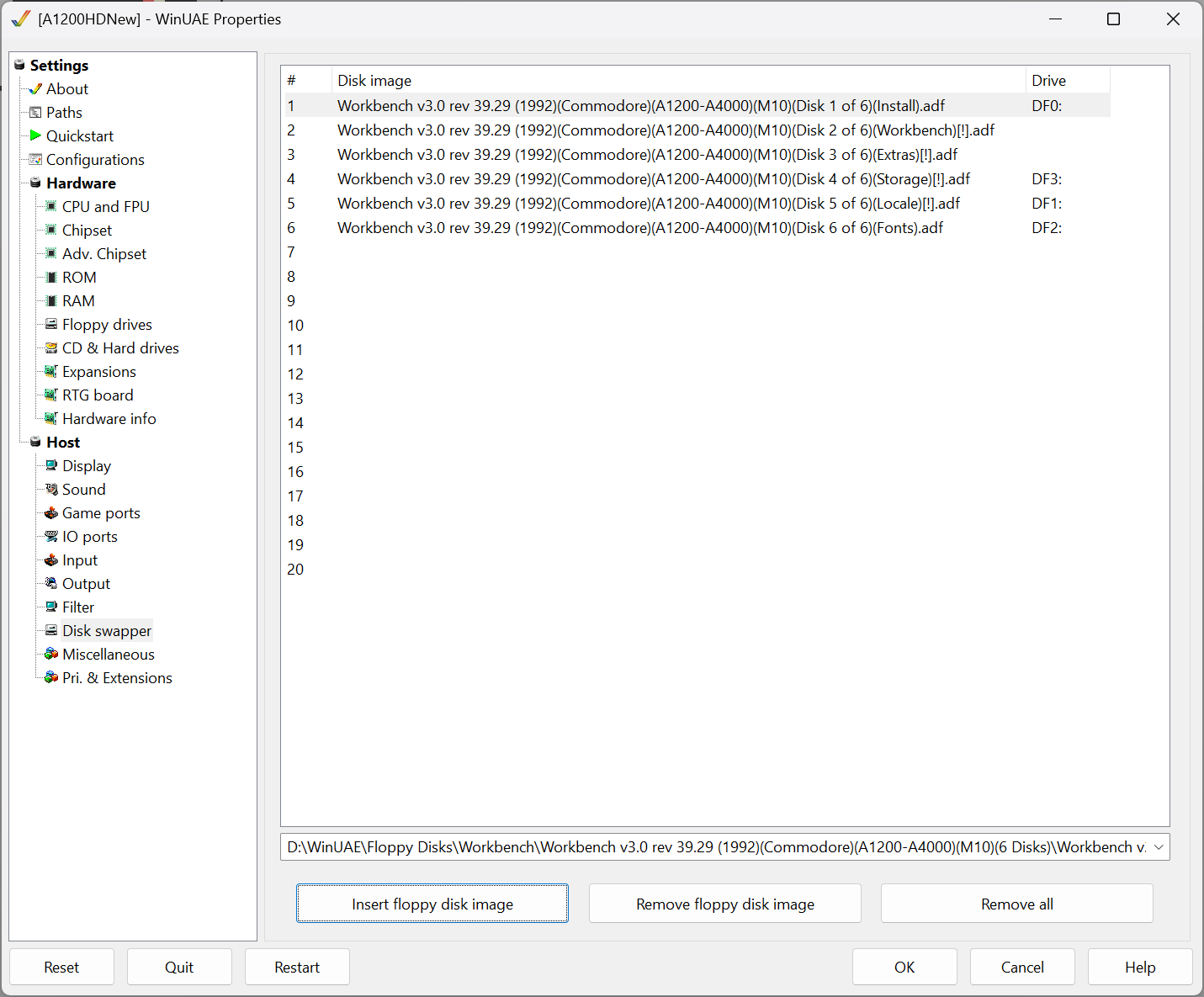Open CD & Hard drives icon
The height and width of the screenshot is (997, 1204).
51,347
